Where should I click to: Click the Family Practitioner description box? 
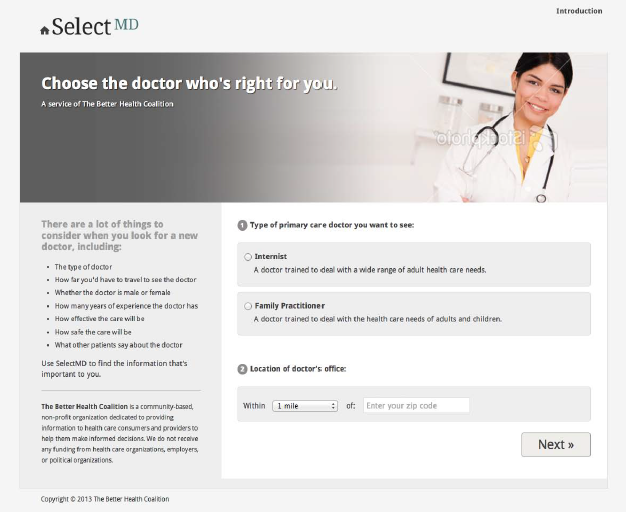pyautogui.click(x=414, y=314)
